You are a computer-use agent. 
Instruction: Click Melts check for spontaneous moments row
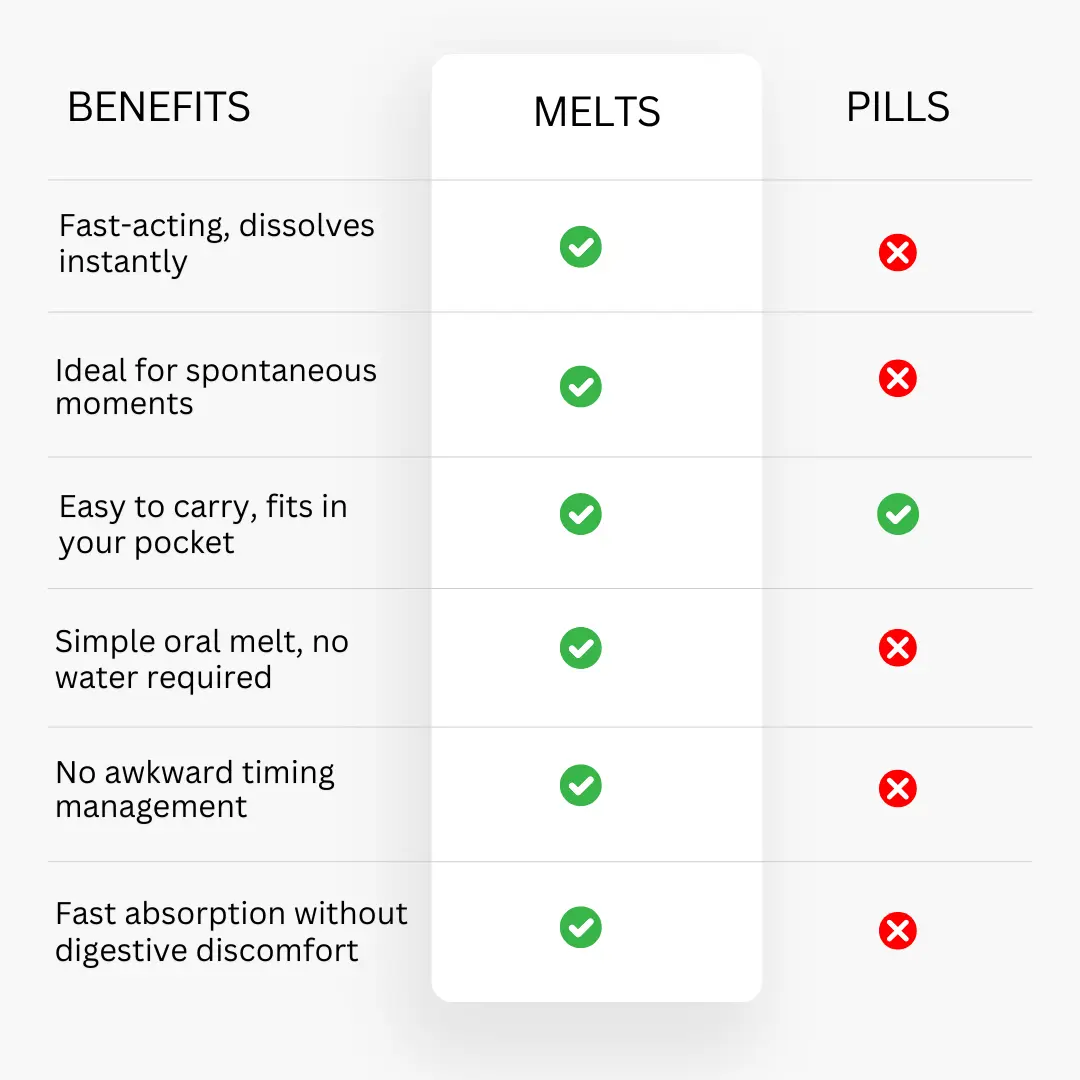point(580,386)
